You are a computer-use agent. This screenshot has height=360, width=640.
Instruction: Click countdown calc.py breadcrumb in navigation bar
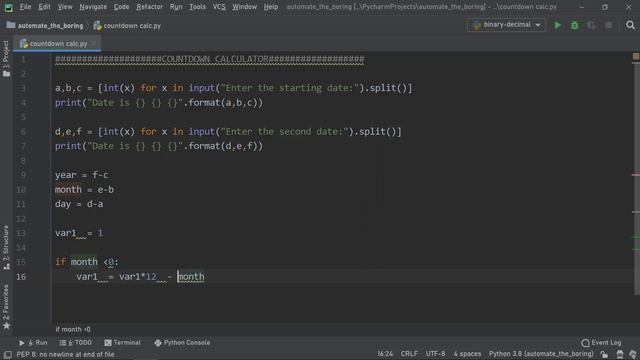click(x=127, y=26)
